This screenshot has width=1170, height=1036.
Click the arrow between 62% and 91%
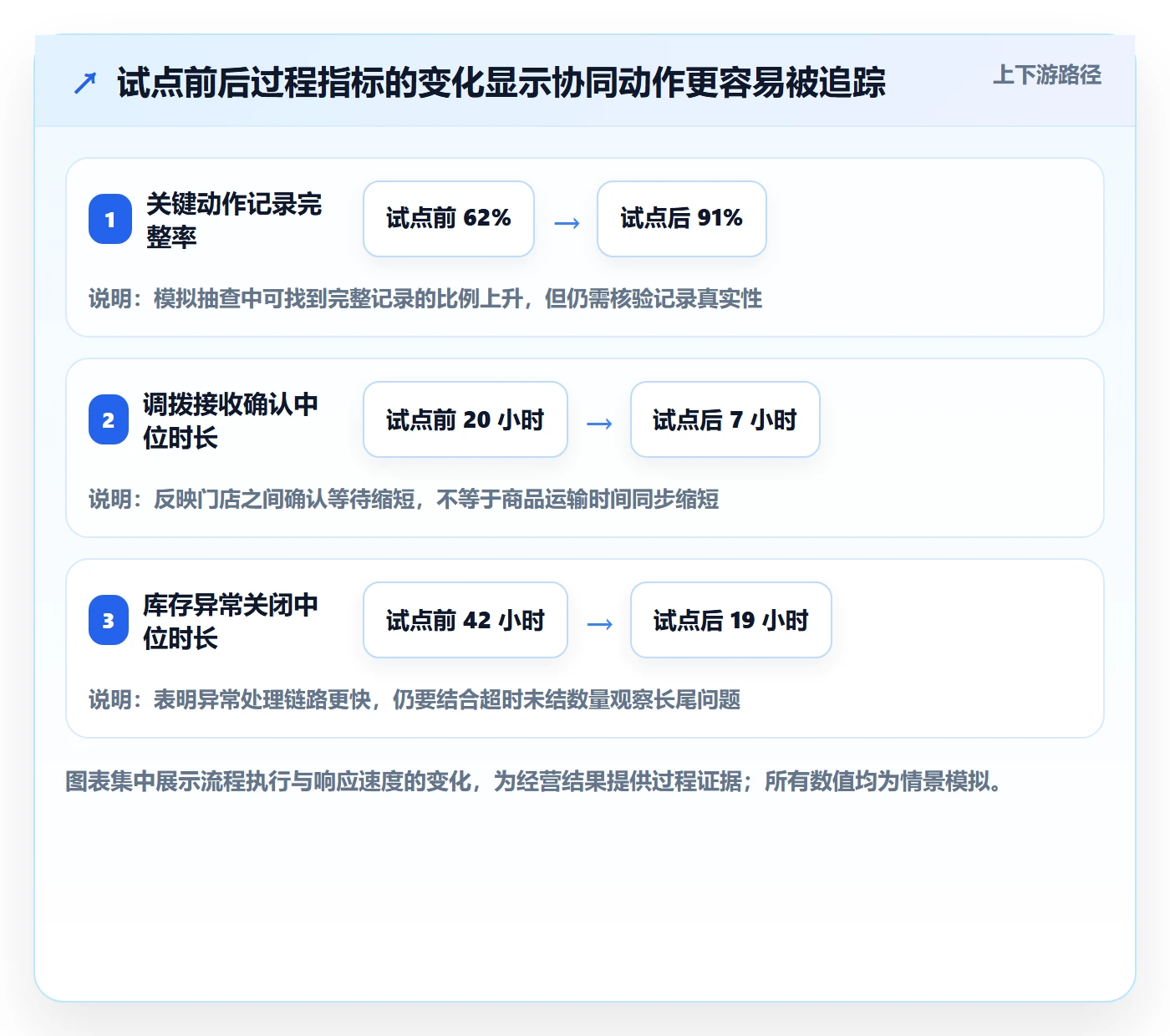point(567,223)
